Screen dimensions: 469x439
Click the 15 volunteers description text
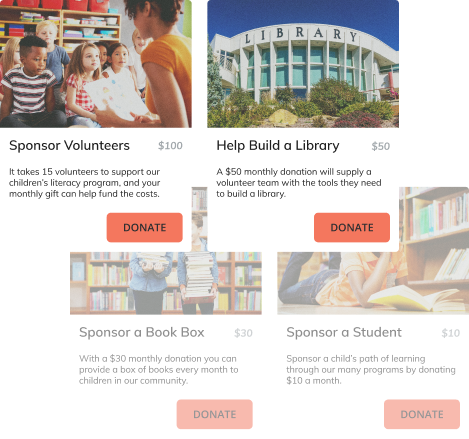coord(84,183)
